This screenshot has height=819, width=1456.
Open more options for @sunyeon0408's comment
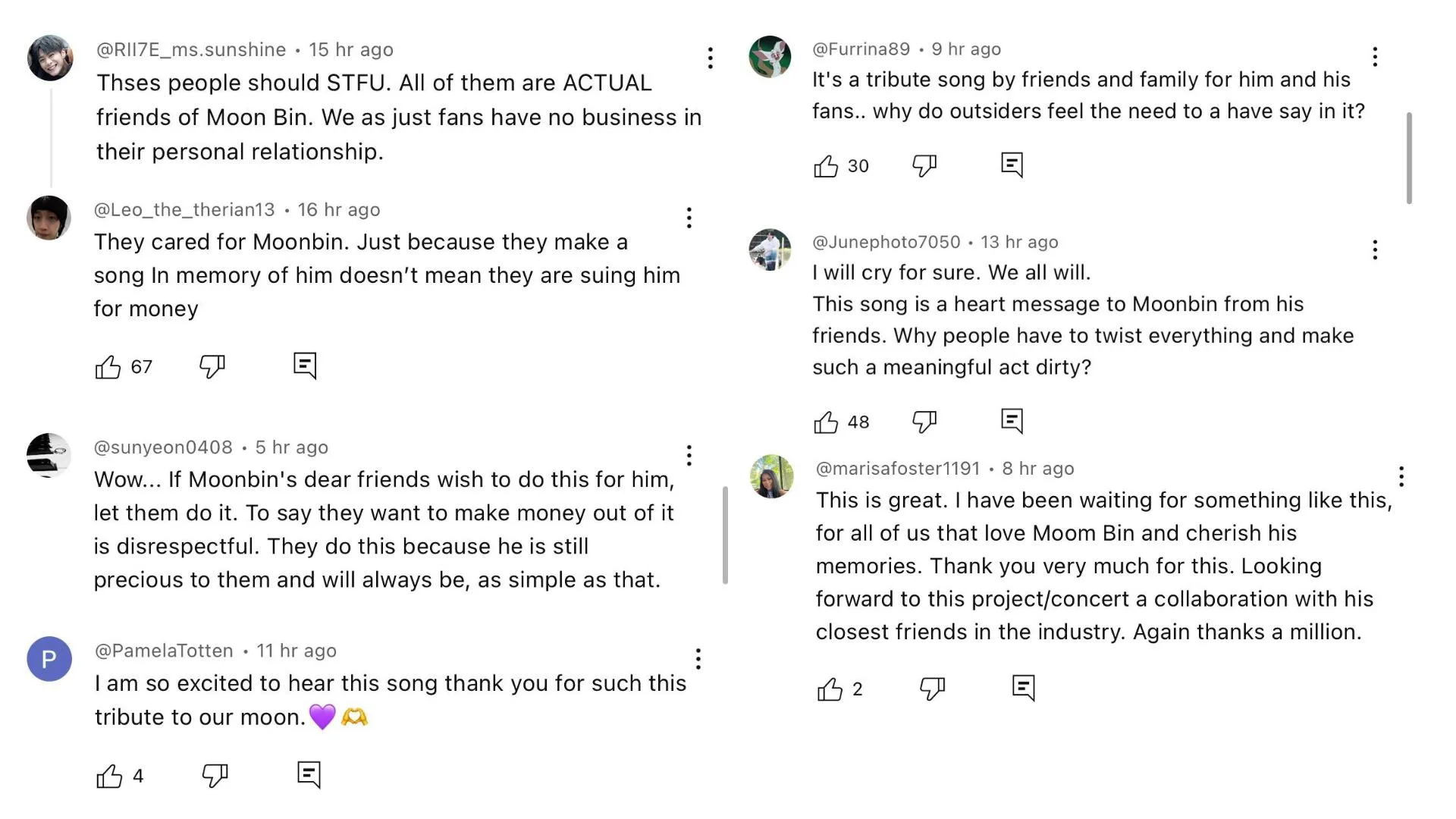(689, 456)
